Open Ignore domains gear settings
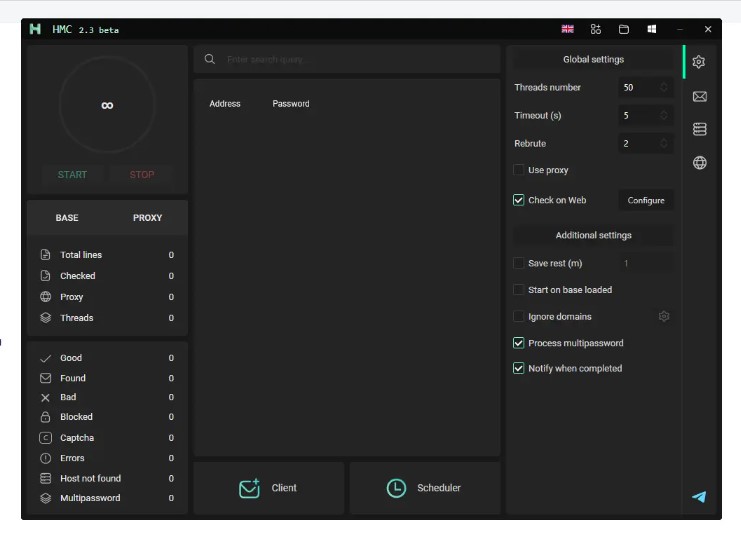 pos(664,317)
